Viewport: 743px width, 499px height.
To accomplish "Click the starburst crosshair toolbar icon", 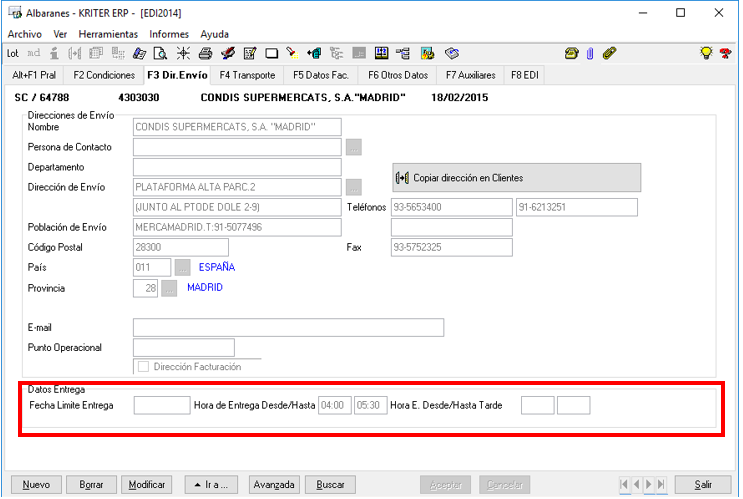I will pos(183,54).
